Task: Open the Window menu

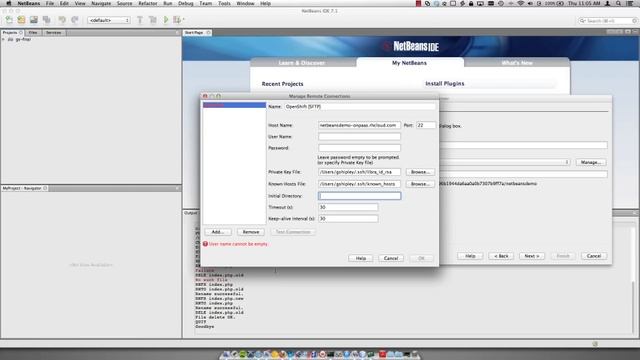Action: point(245,3)
